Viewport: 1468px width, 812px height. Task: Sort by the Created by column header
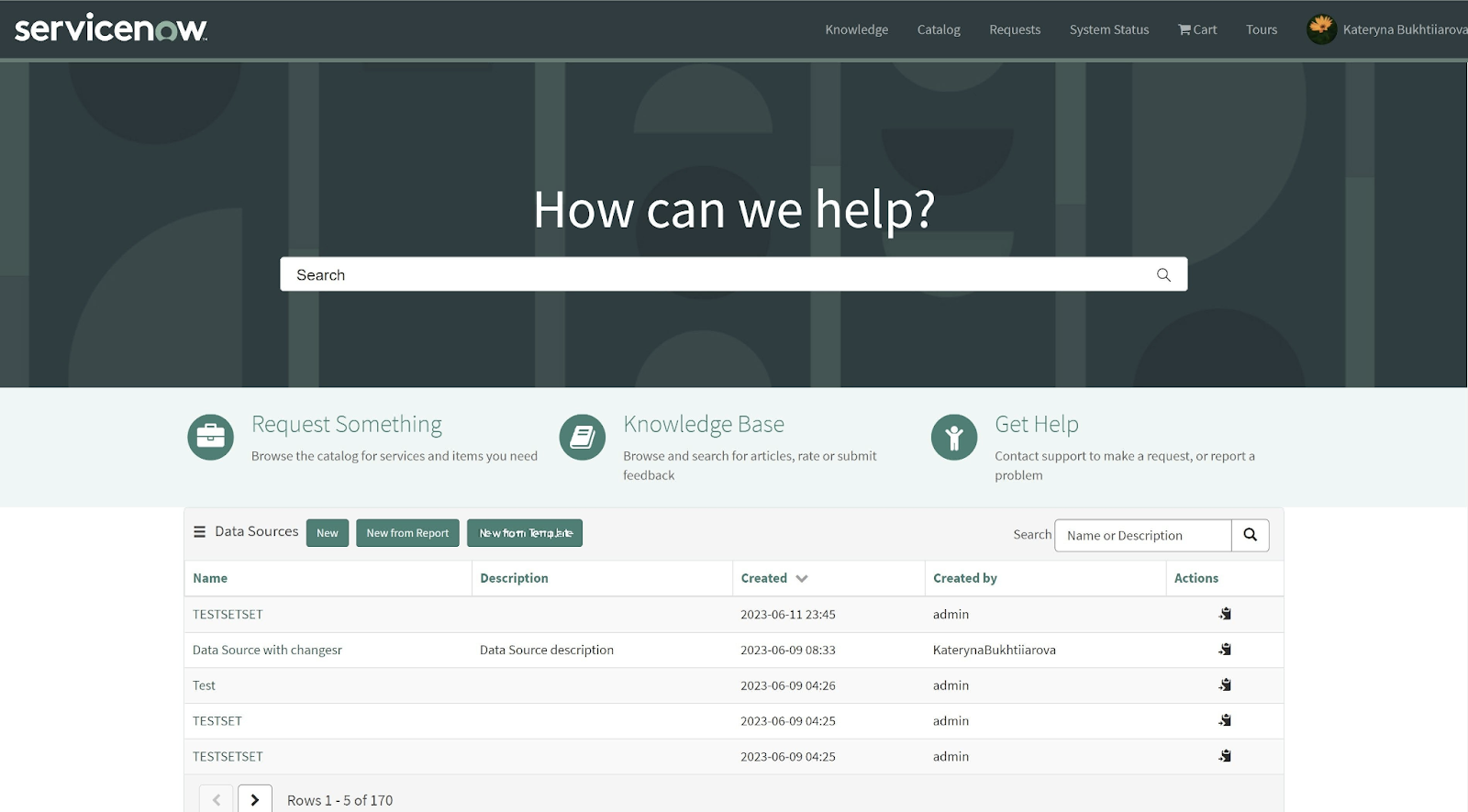click(x=965, y=578)
